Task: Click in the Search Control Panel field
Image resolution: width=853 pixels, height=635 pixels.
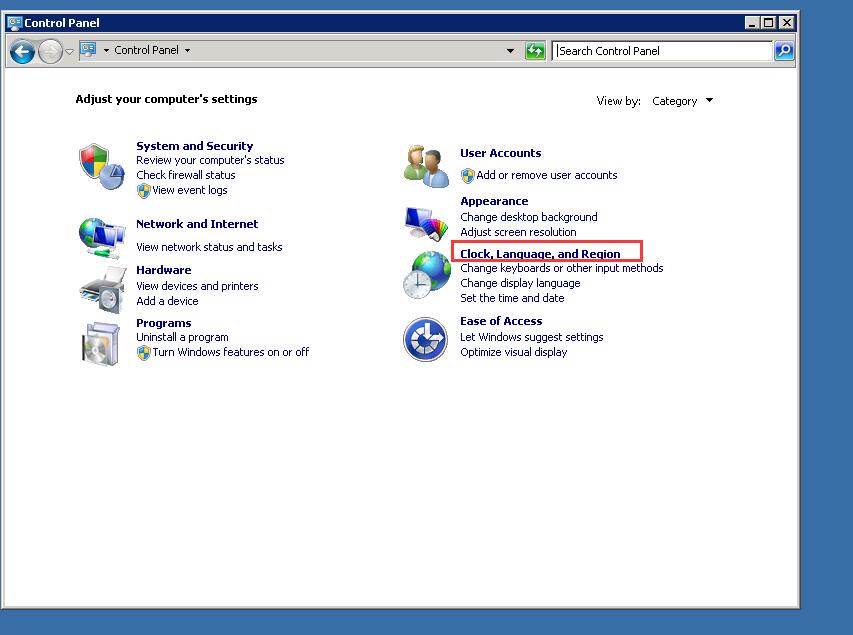Action: coord(660,51)
